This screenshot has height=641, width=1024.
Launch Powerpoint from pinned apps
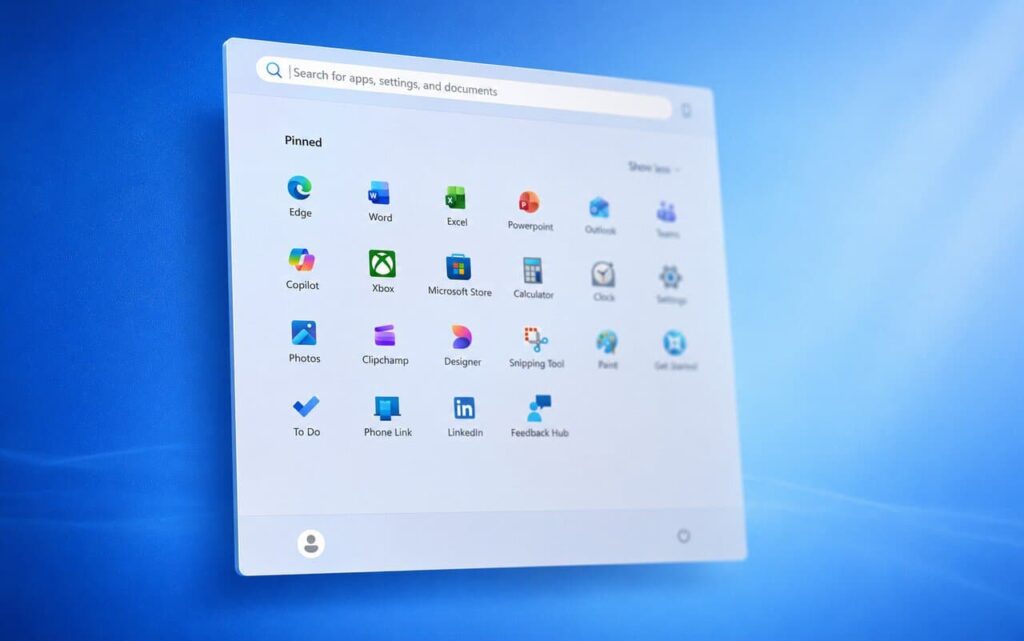529,202
